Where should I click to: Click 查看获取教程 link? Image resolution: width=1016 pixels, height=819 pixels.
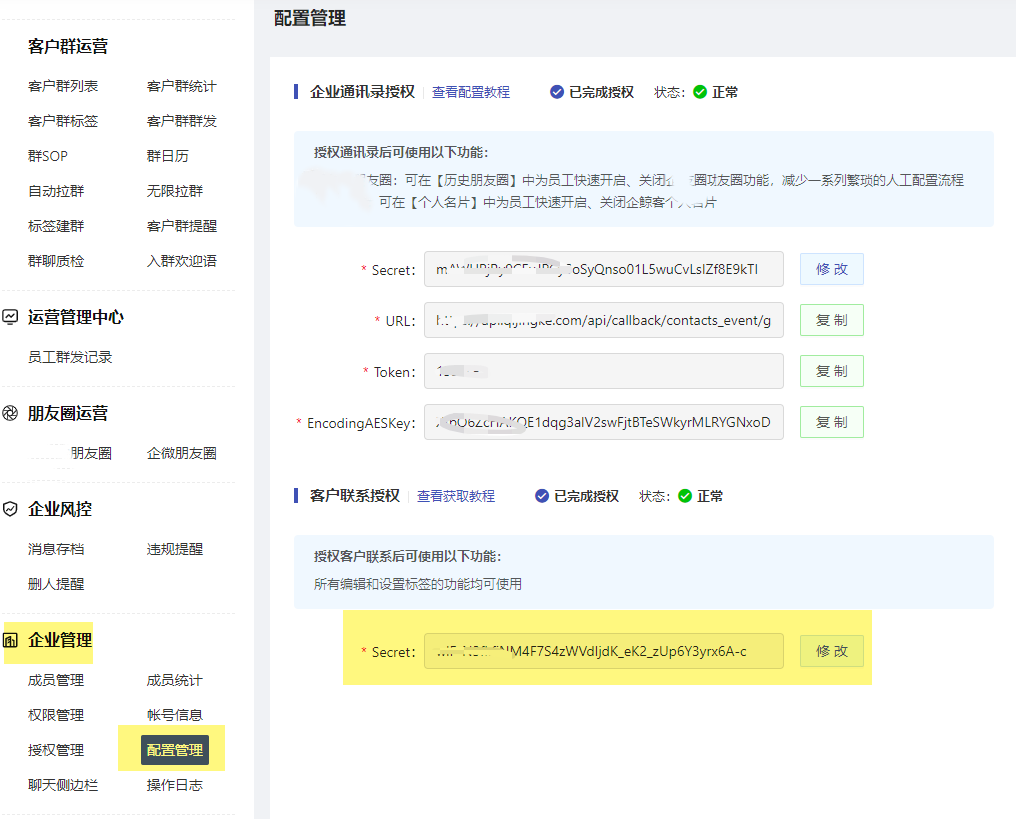[456, 496]
